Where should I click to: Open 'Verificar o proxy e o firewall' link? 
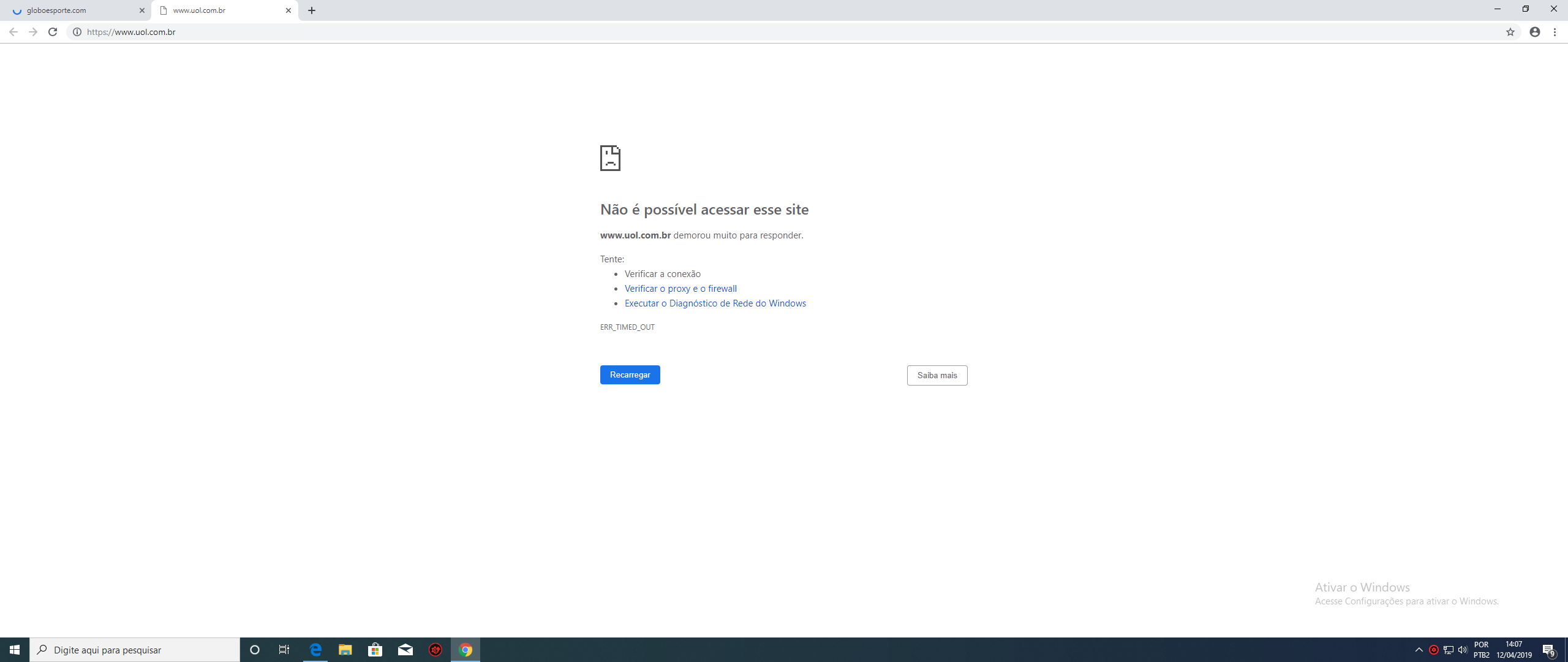click(x=680, y=289)
